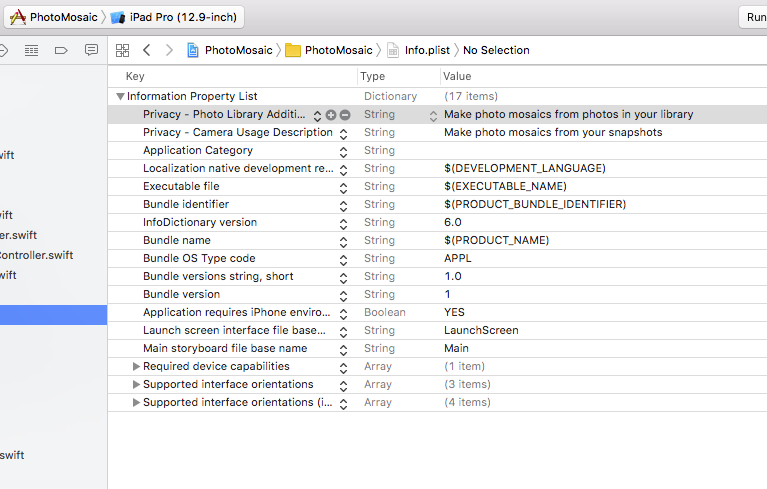The image size is (767, 489).
Task: Select the $(PRODUCT_NAME) value
Action: pos(496,240)
